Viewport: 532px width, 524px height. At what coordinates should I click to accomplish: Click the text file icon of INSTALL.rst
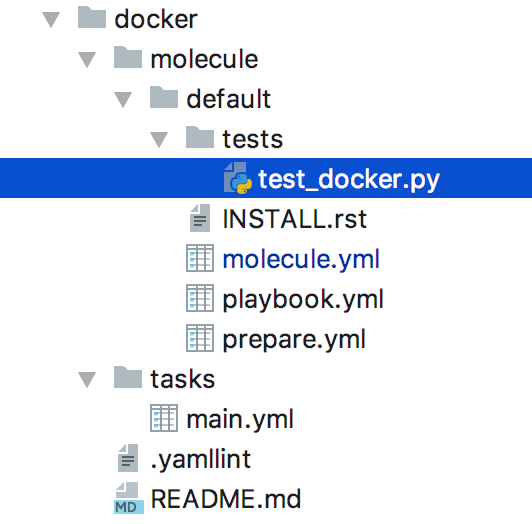click(x=200, y=218)
